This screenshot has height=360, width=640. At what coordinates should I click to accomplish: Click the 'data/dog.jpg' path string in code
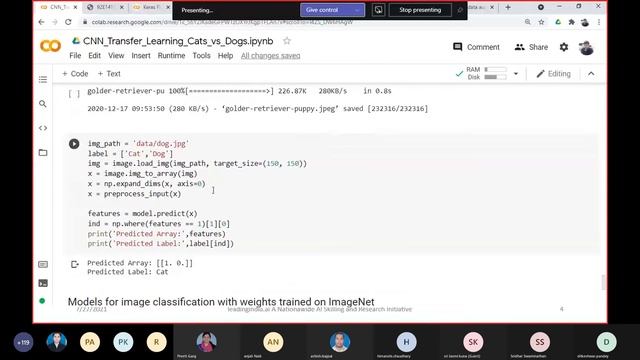[161, 144]
